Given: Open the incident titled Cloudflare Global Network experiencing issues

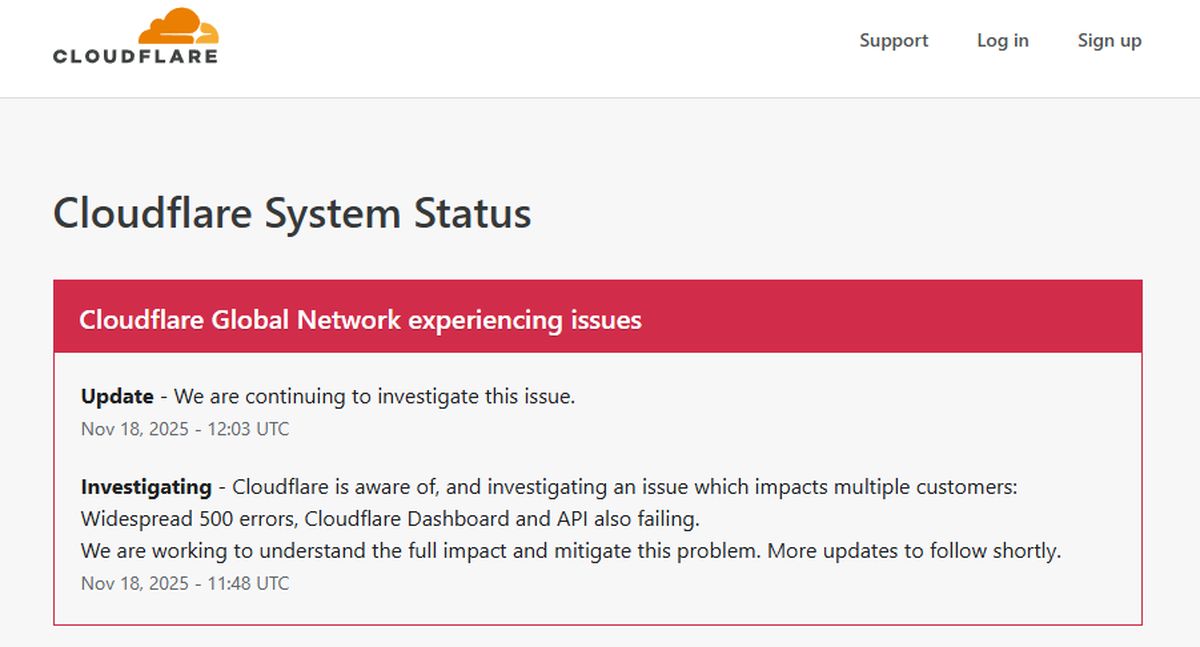Looking at the screenshot, I should (361, 320).
